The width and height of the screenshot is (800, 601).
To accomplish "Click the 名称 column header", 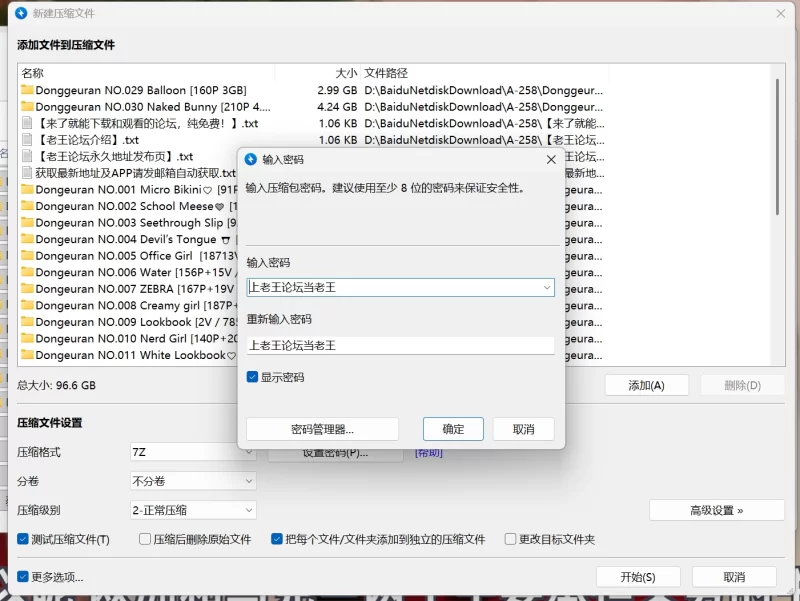I will [33, 73].
